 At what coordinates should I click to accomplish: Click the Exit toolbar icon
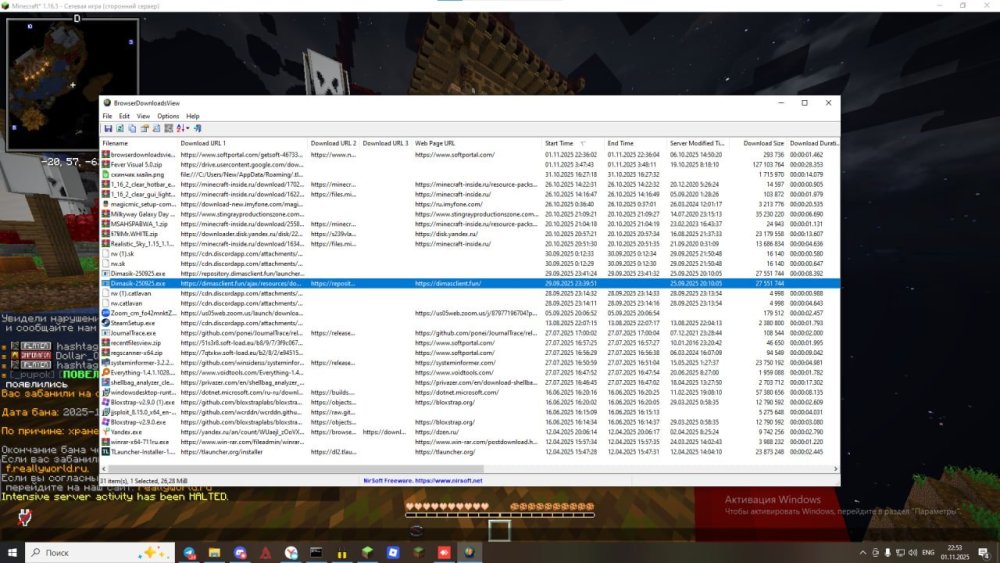tap(198, 128)
